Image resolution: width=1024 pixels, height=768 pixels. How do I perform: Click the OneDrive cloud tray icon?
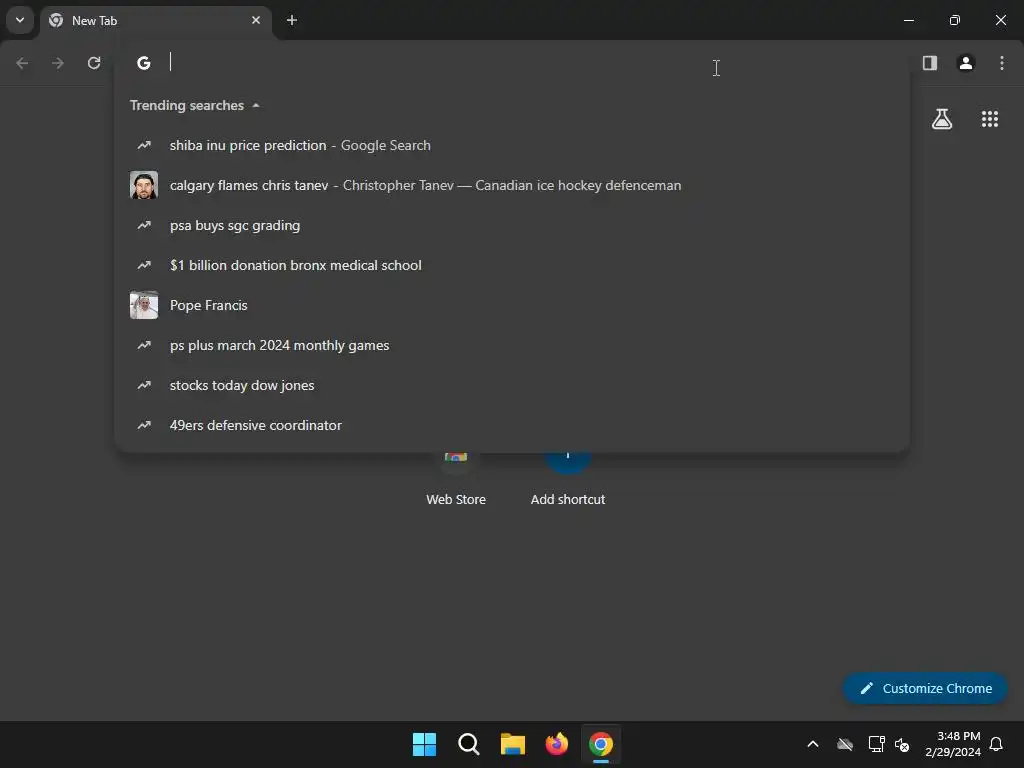(x=845, y=744)
